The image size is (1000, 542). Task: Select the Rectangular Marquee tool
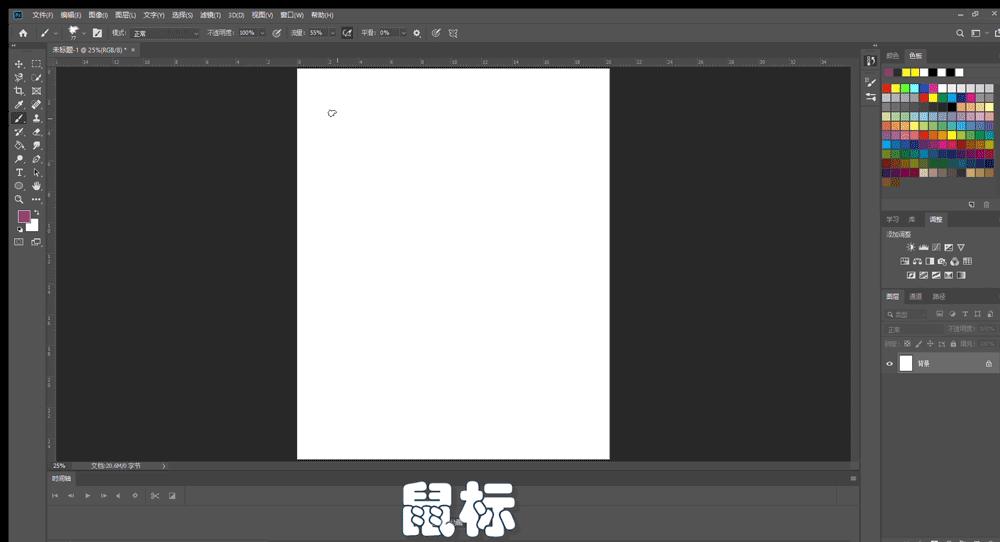point(36,64)
